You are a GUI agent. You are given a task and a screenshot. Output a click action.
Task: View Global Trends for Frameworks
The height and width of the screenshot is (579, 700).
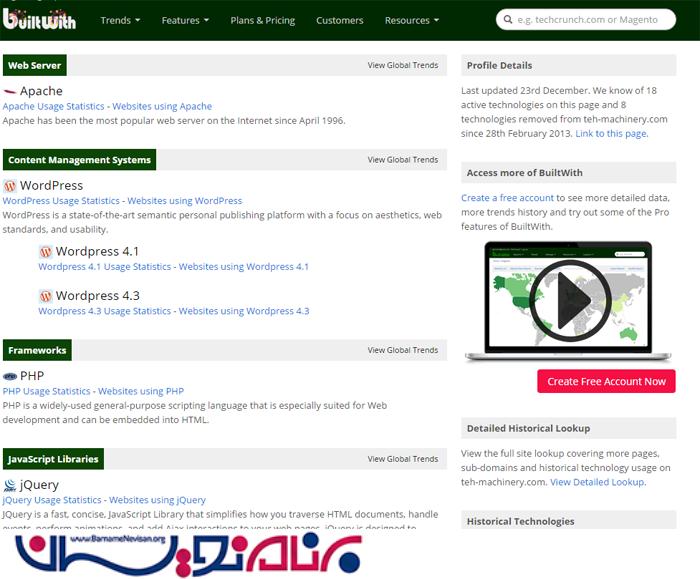point(403,350)
